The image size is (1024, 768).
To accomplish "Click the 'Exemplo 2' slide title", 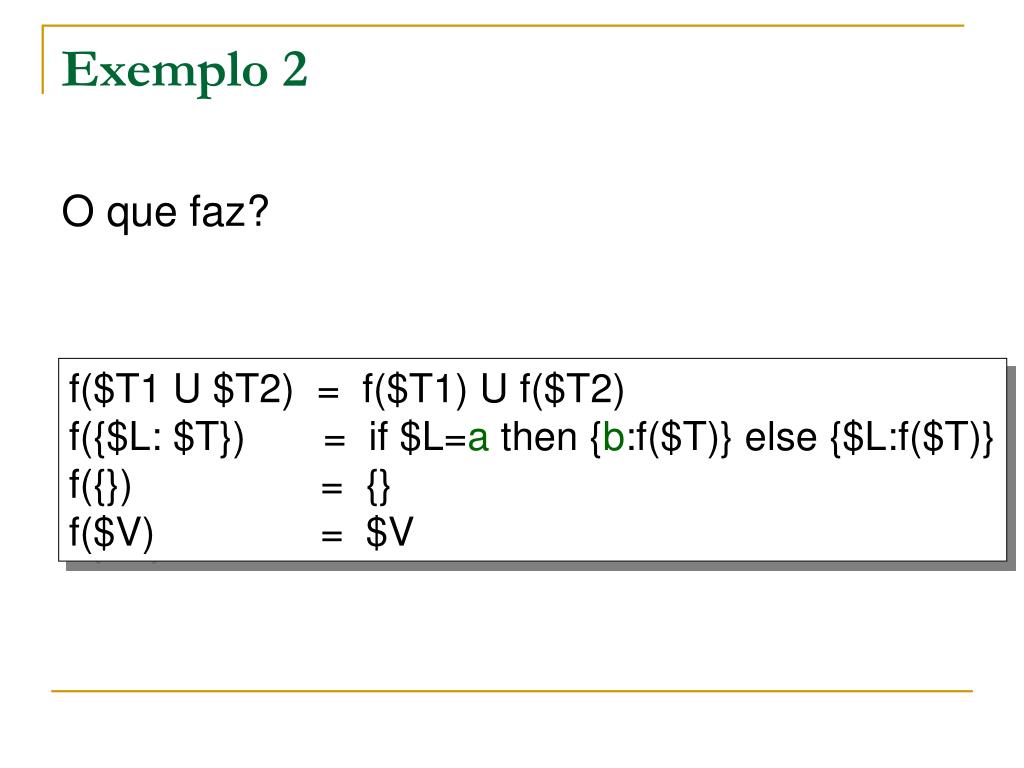I will (184, 71).
